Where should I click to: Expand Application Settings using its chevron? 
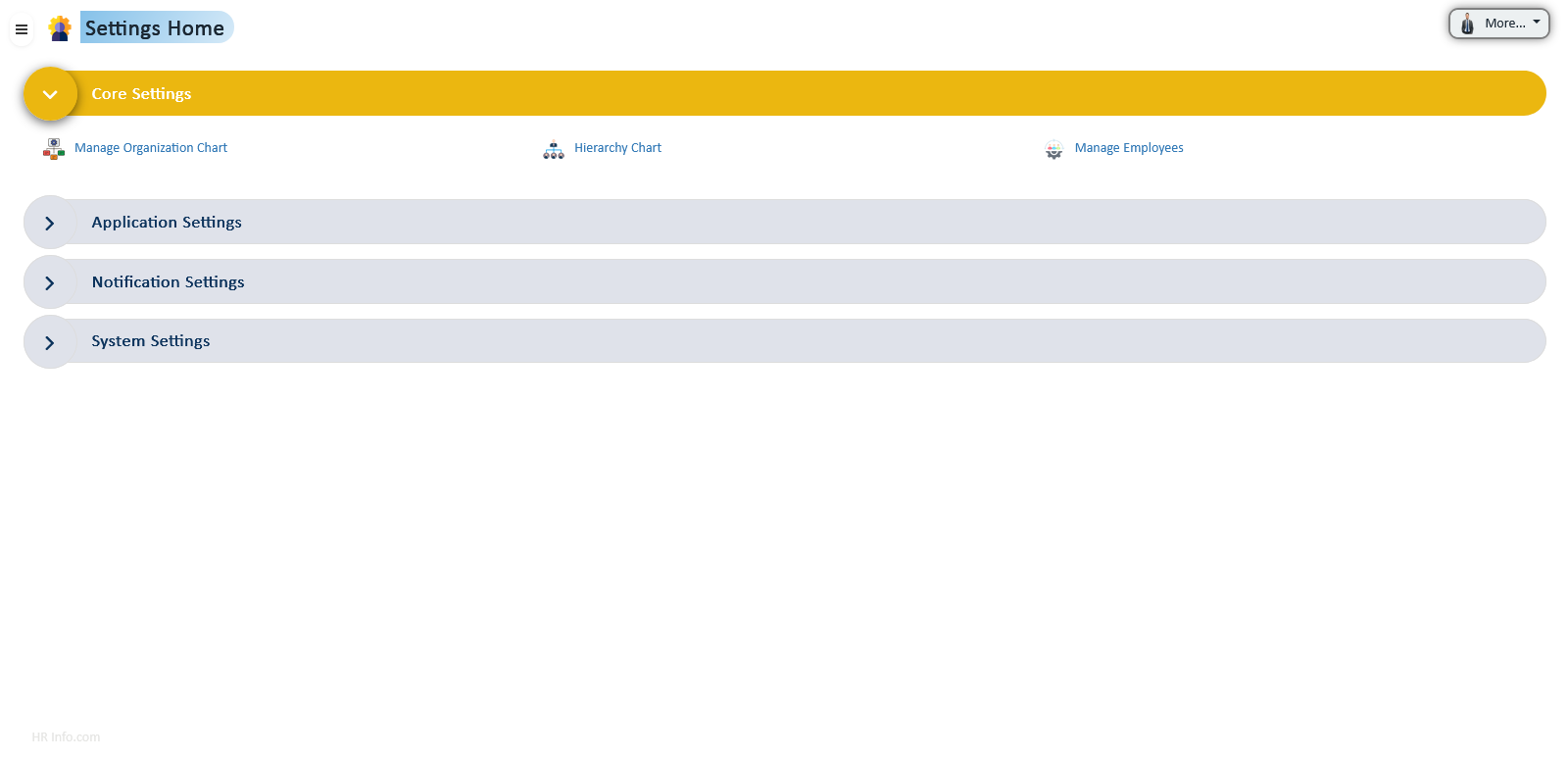[x=50, y=224]
